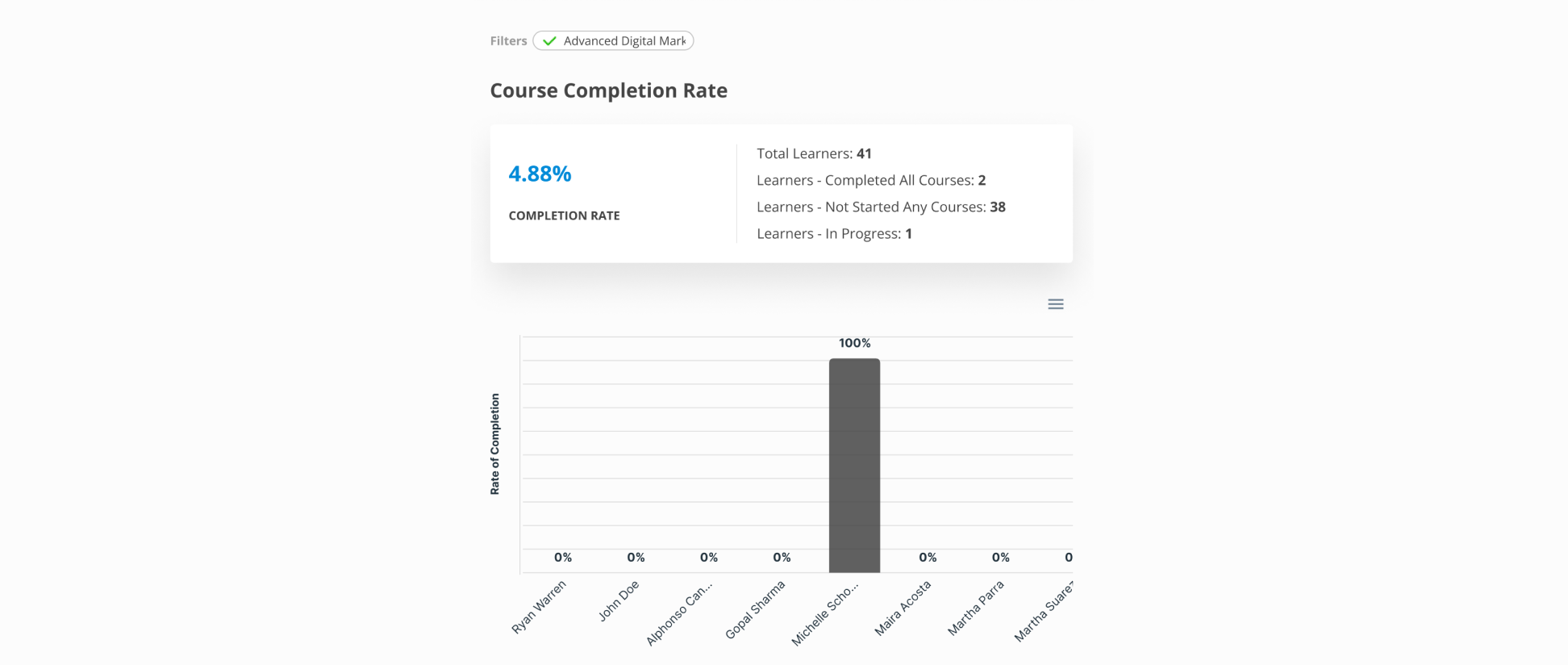Open the Advanced Digital Mark filter dropdown
Viewport: 1568px width, 665px height.
(x=623, y=41)
